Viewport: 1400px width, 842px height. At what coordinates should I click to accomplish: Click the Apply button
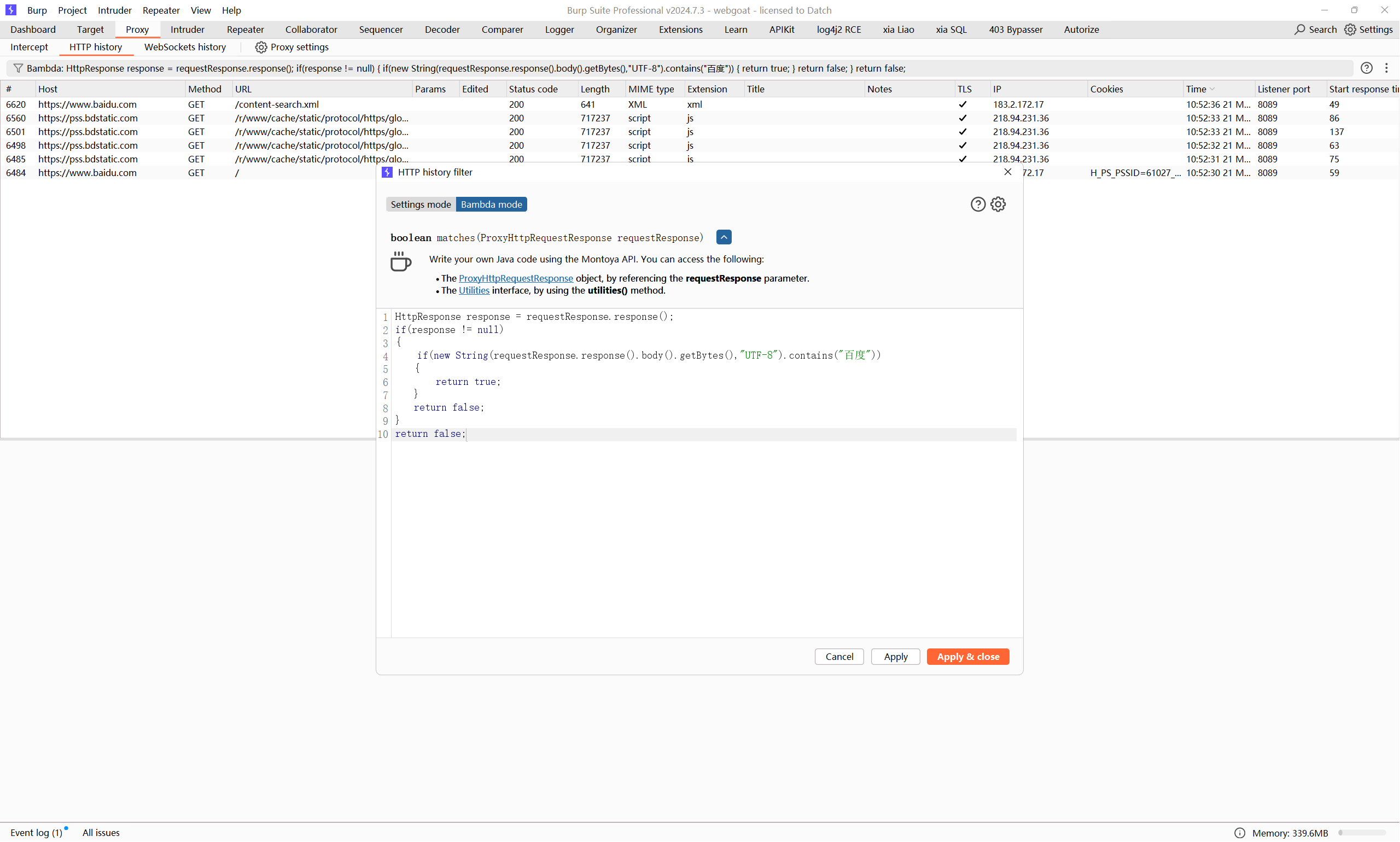point(895,657)
